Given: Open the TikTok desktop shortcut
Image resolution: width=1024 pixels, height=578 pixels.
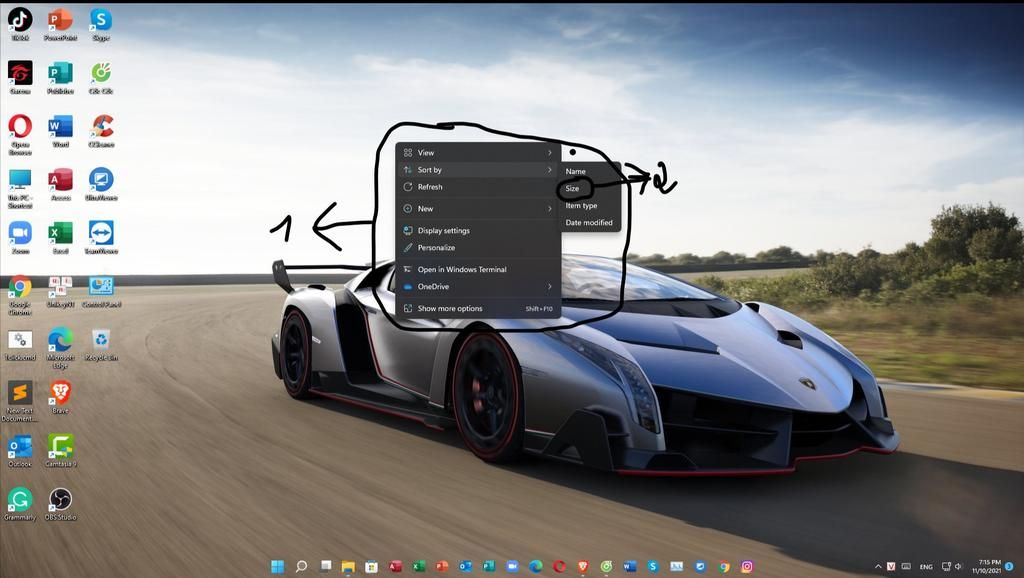Looking at the screenshot, I should click(x=20, y=24).
